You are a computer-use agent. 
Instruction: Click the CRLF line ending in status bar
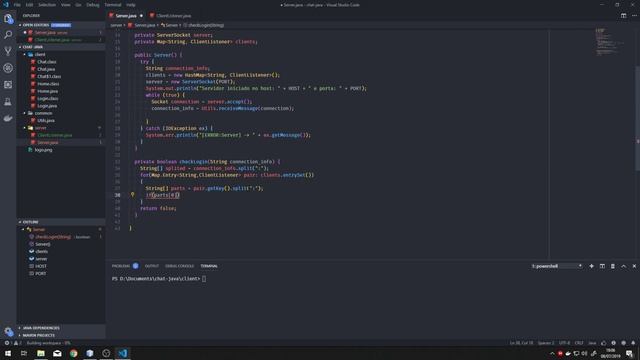click(579, 343)
